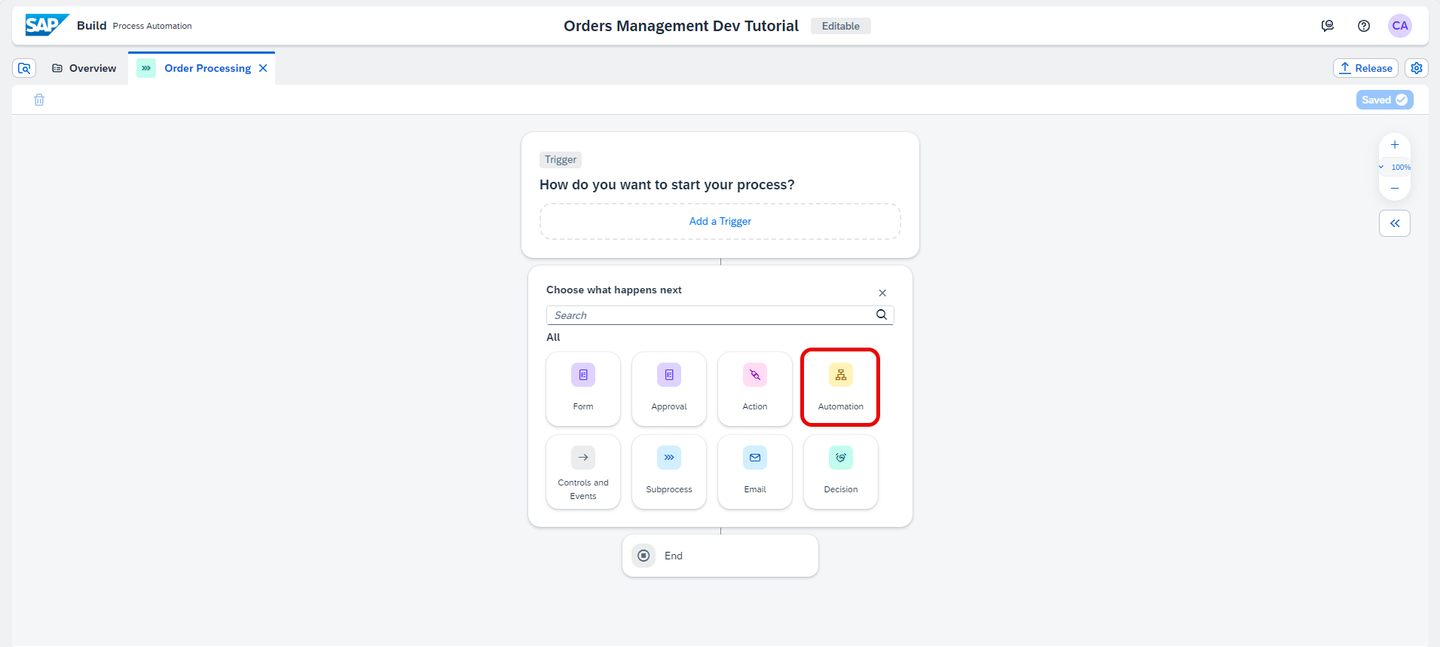Select the Automation step tile
The height and width of the screenshot is (647, 1440).
click(x=841, y=388)
